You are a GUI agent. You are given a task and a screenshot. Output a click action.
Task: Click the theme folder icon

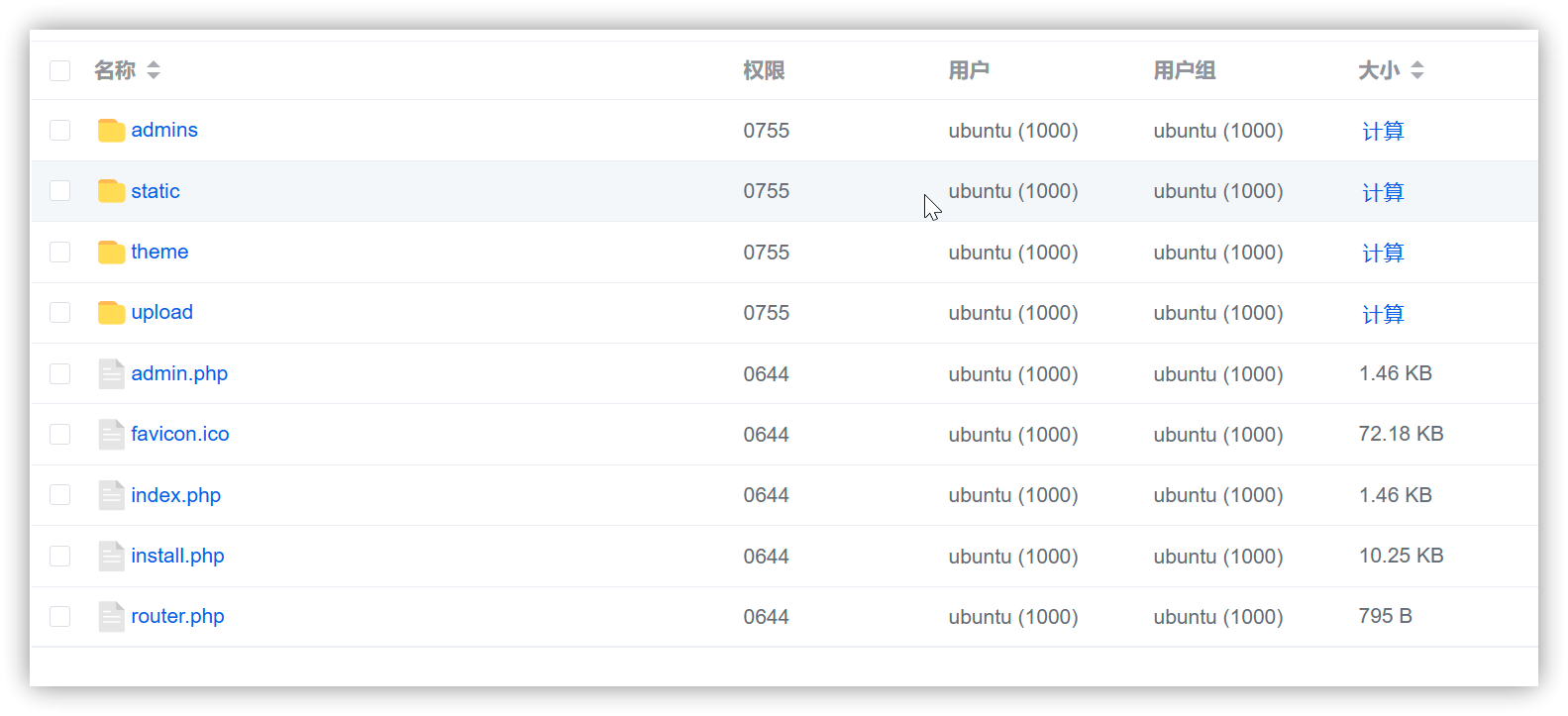[x=111, y=252]
